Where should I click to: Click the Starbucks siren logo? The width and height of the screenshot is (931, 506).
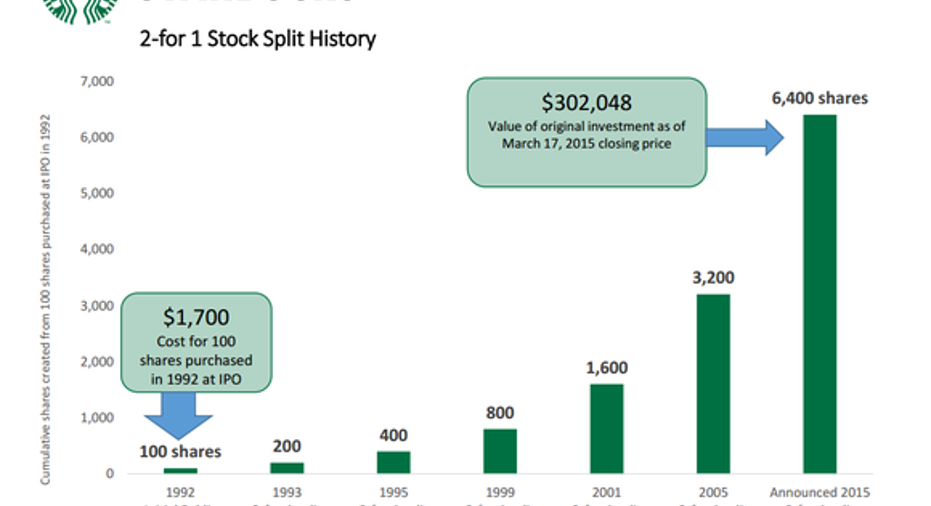coord(80,11)
